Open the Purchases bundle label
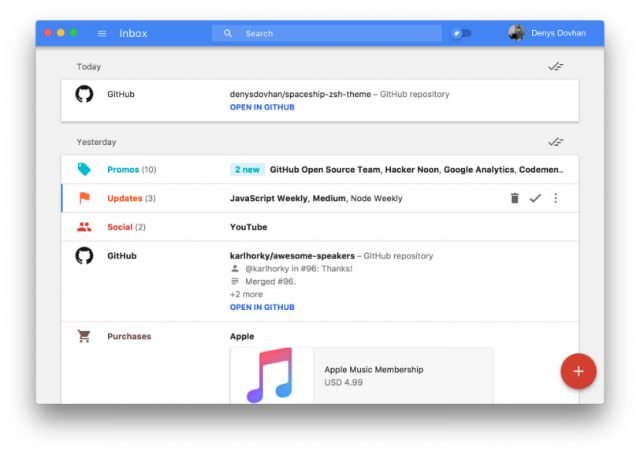This screenshot has width=640, height=455. point(129,336)
